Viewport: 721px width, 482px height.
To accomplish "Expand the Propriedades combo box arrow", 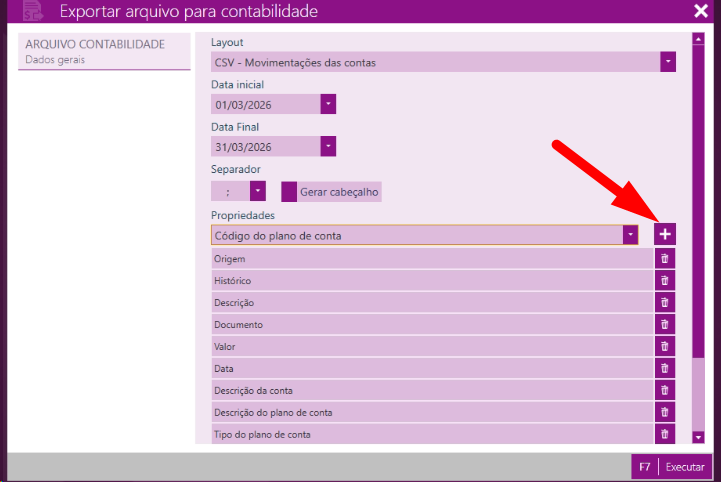I will click(630, 234).
